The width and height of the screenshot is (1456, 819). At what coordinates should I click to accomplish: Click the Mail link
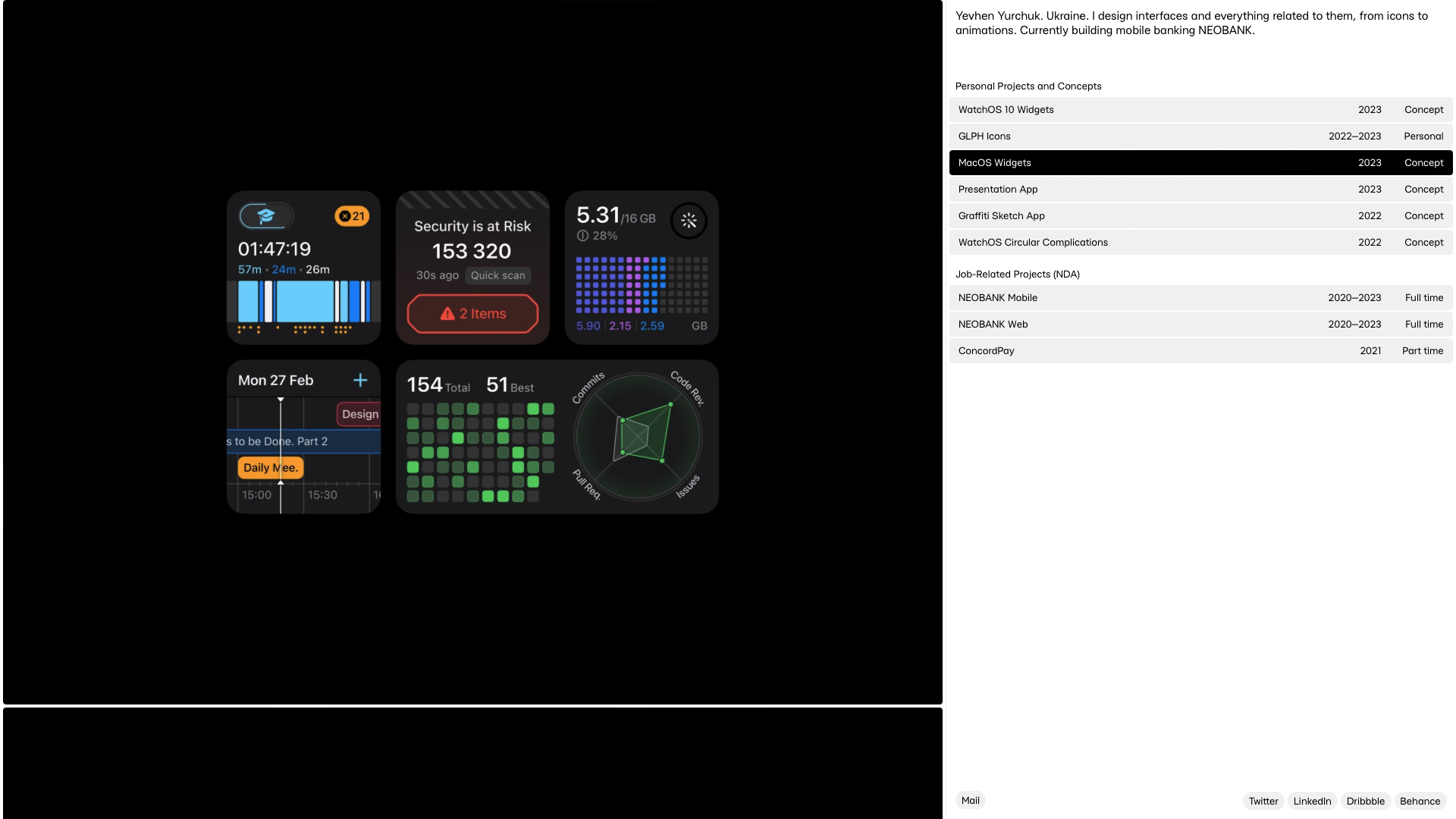pos(970,801)
